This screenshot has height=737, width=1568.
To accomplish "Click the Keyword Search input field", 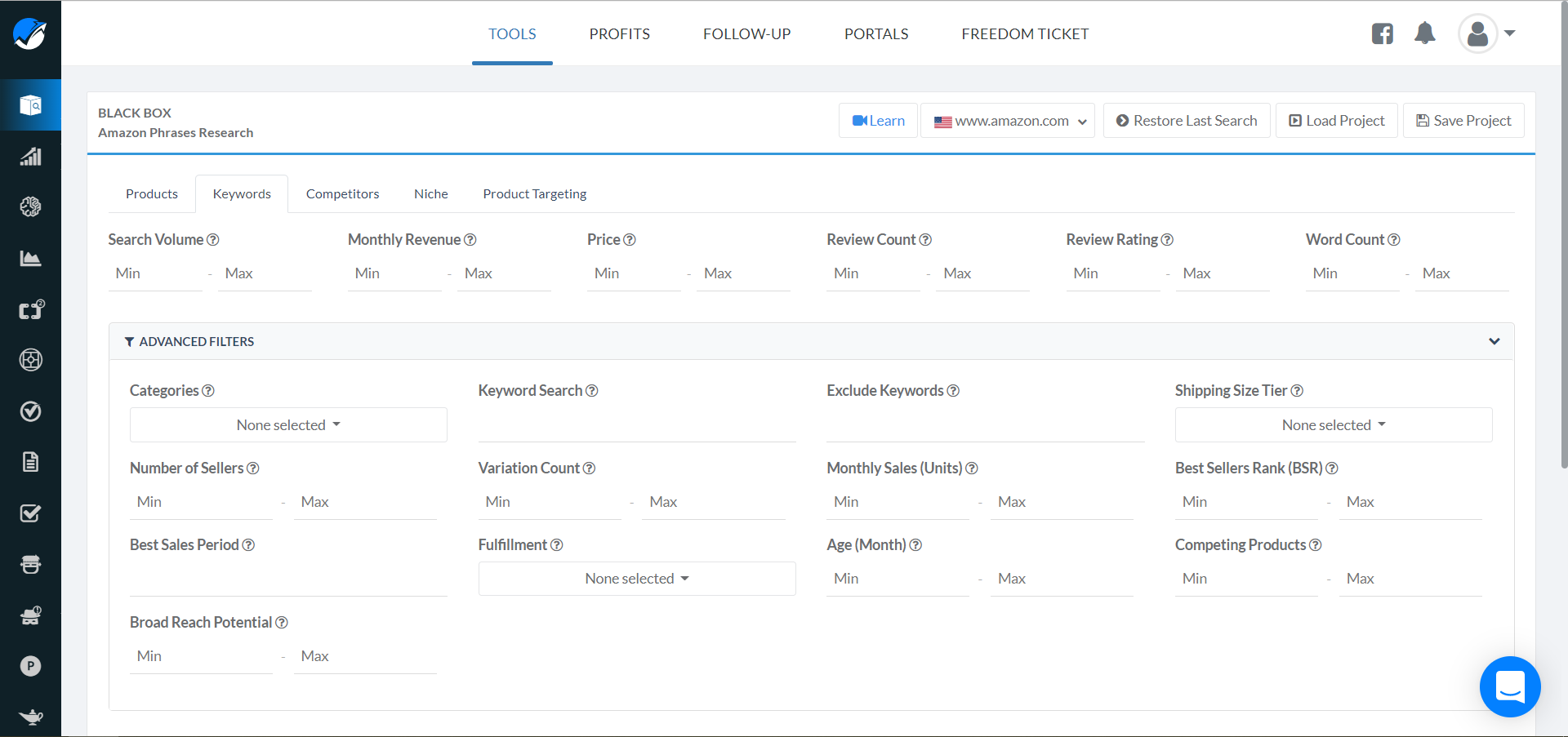I will coord(637,426).
